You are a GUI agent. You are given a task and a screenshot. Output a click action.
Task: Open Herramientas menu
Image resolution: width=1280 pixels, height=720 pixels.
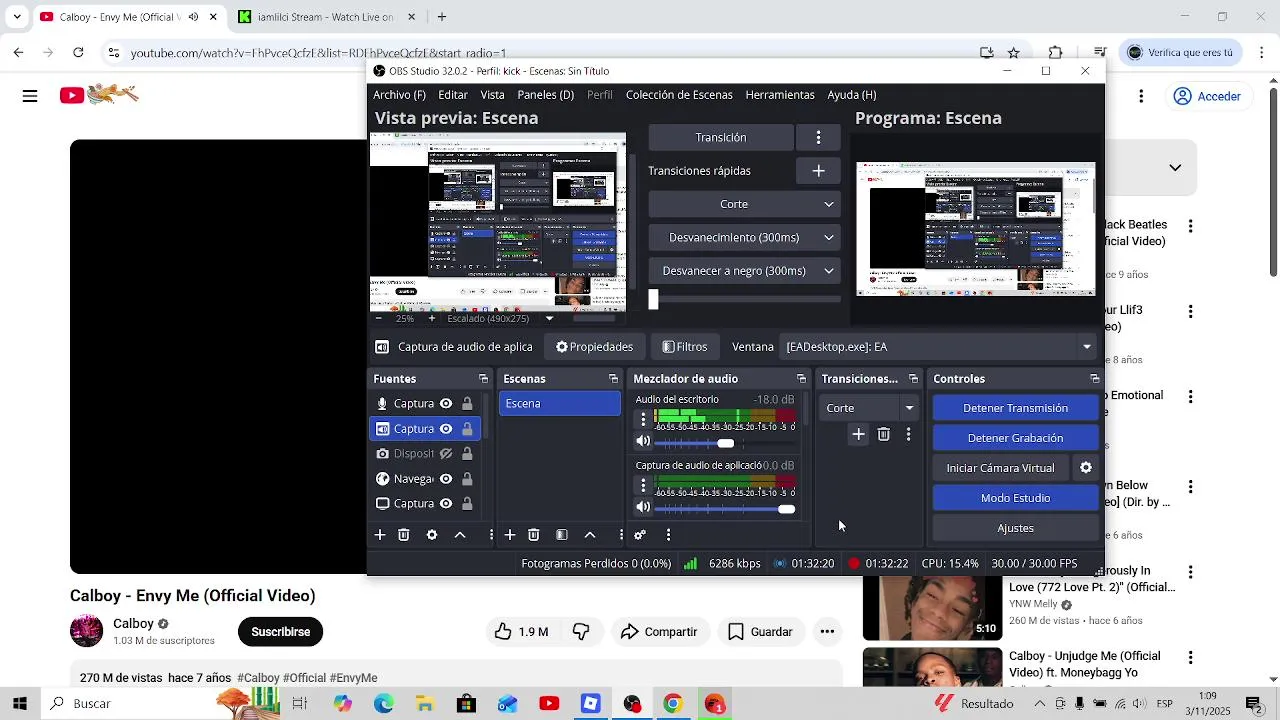point(780,95)
